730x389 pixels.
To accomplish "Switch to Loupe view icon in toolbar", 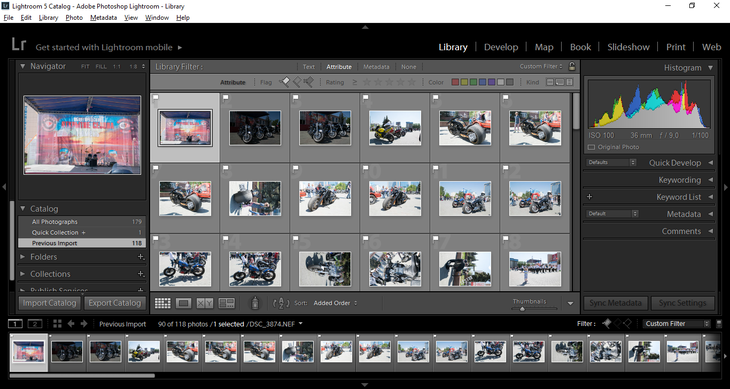I will click(183, 303).
